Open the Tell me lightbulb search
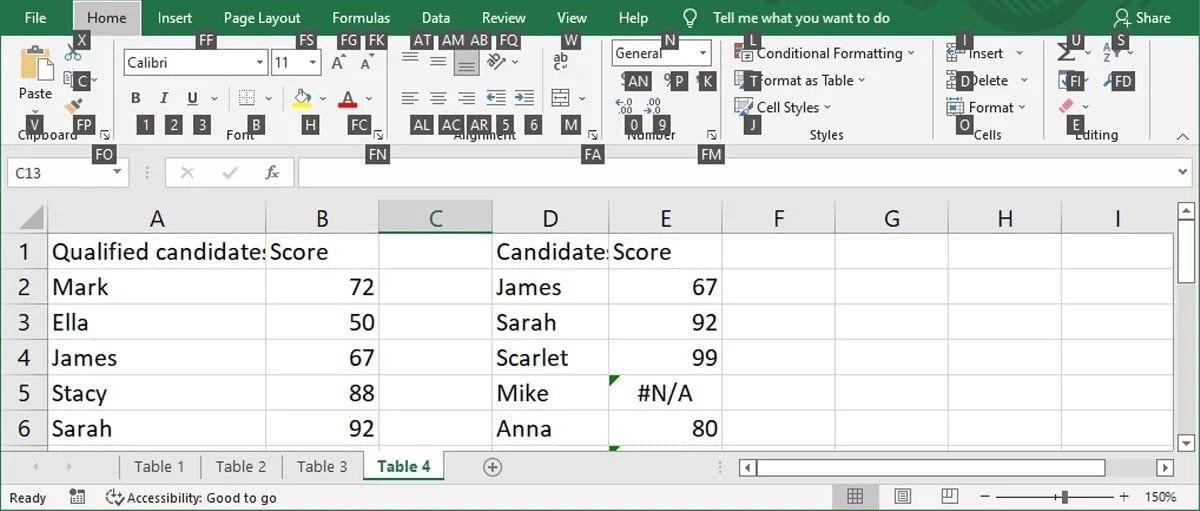 pyautogui.click(x=689, y=18)
